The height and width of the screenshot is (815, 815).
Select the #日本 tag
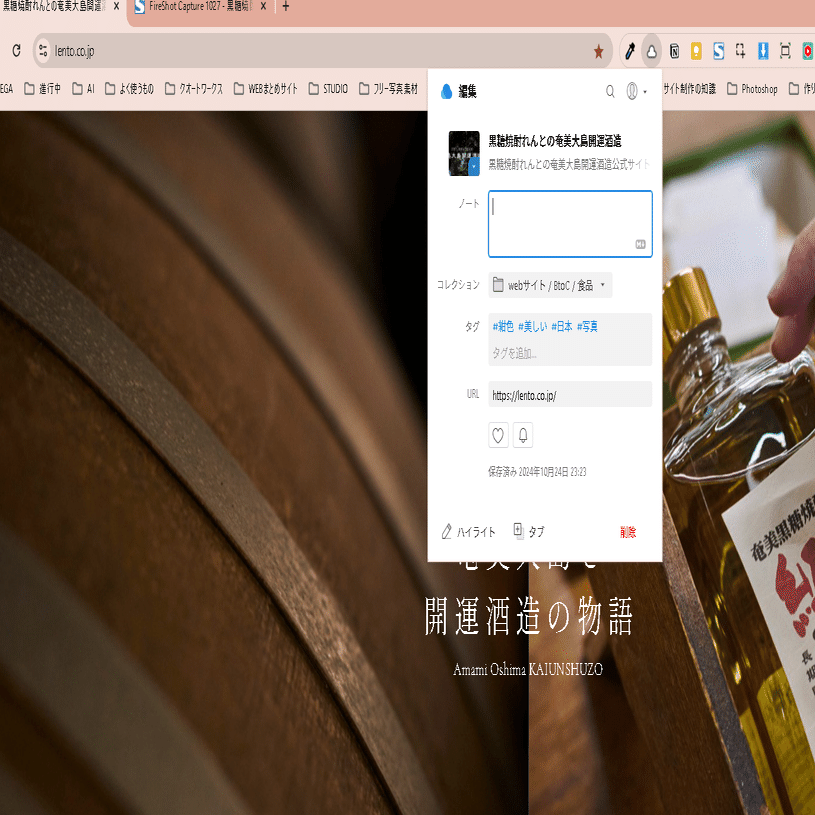point(562,326)
